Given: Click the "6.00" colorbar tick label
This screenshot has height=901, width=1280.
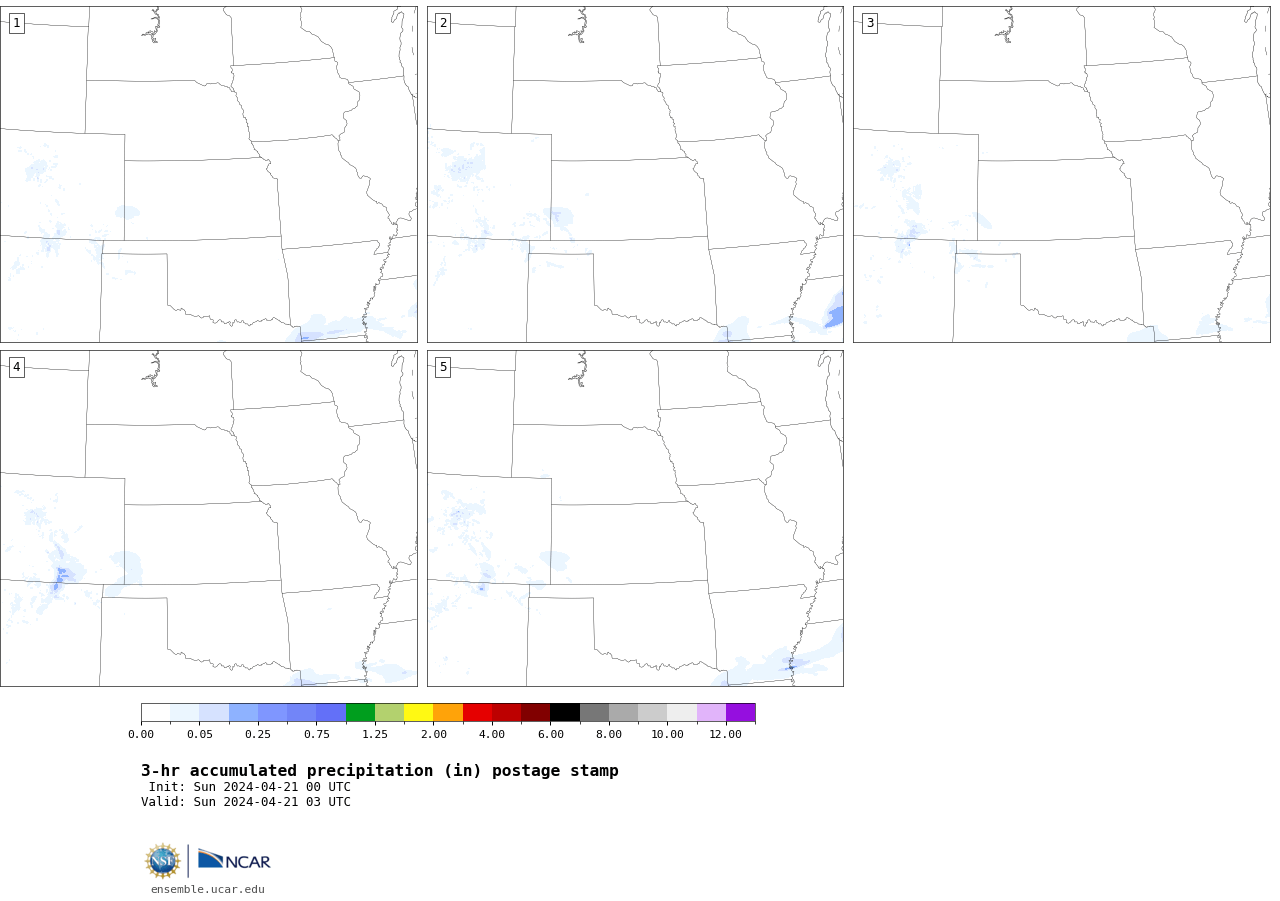Looking at the screenshot, I should 551,734.
